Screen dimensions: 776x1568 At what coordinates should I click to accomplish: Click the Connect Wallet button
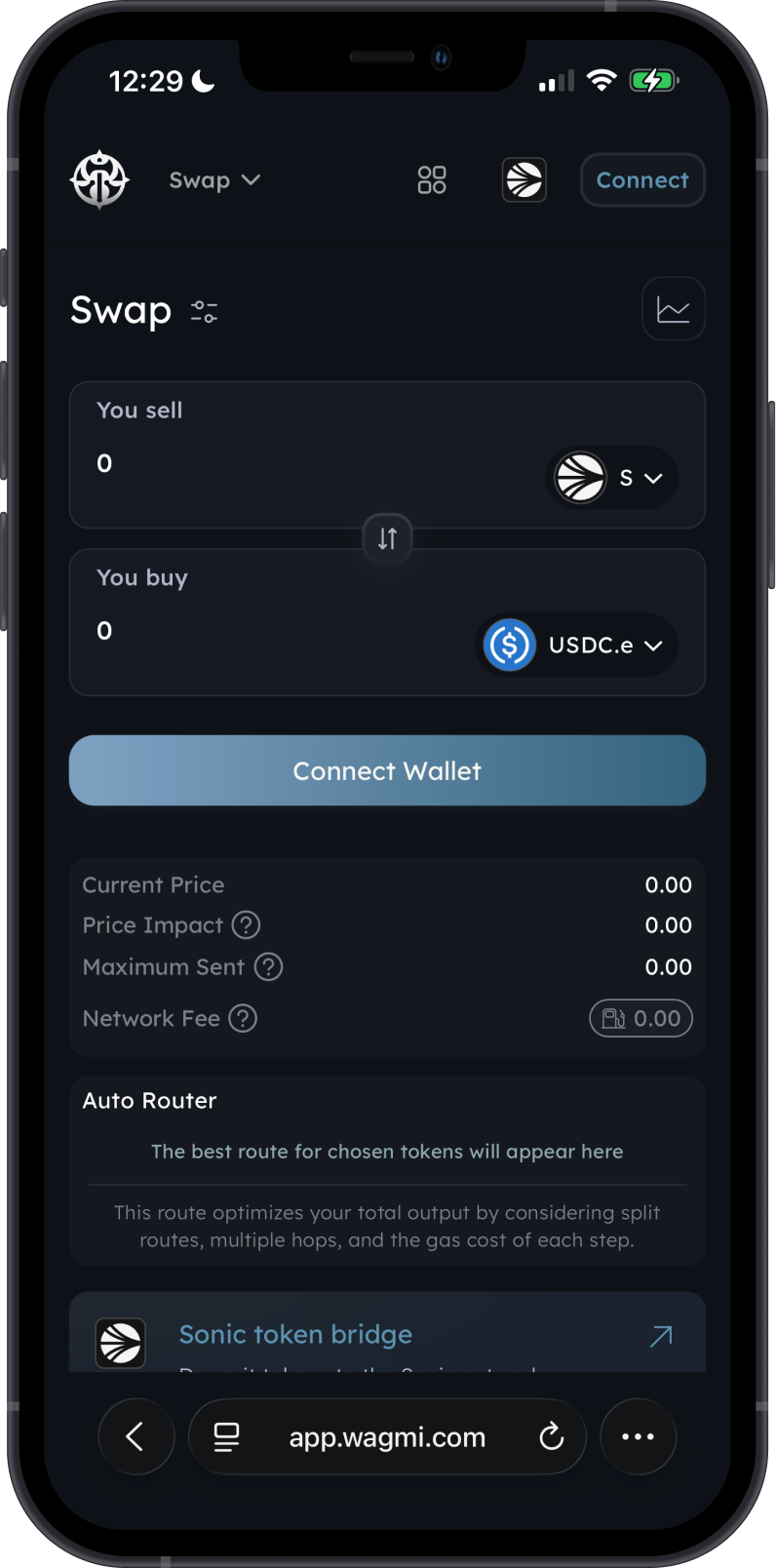[387, 770]
